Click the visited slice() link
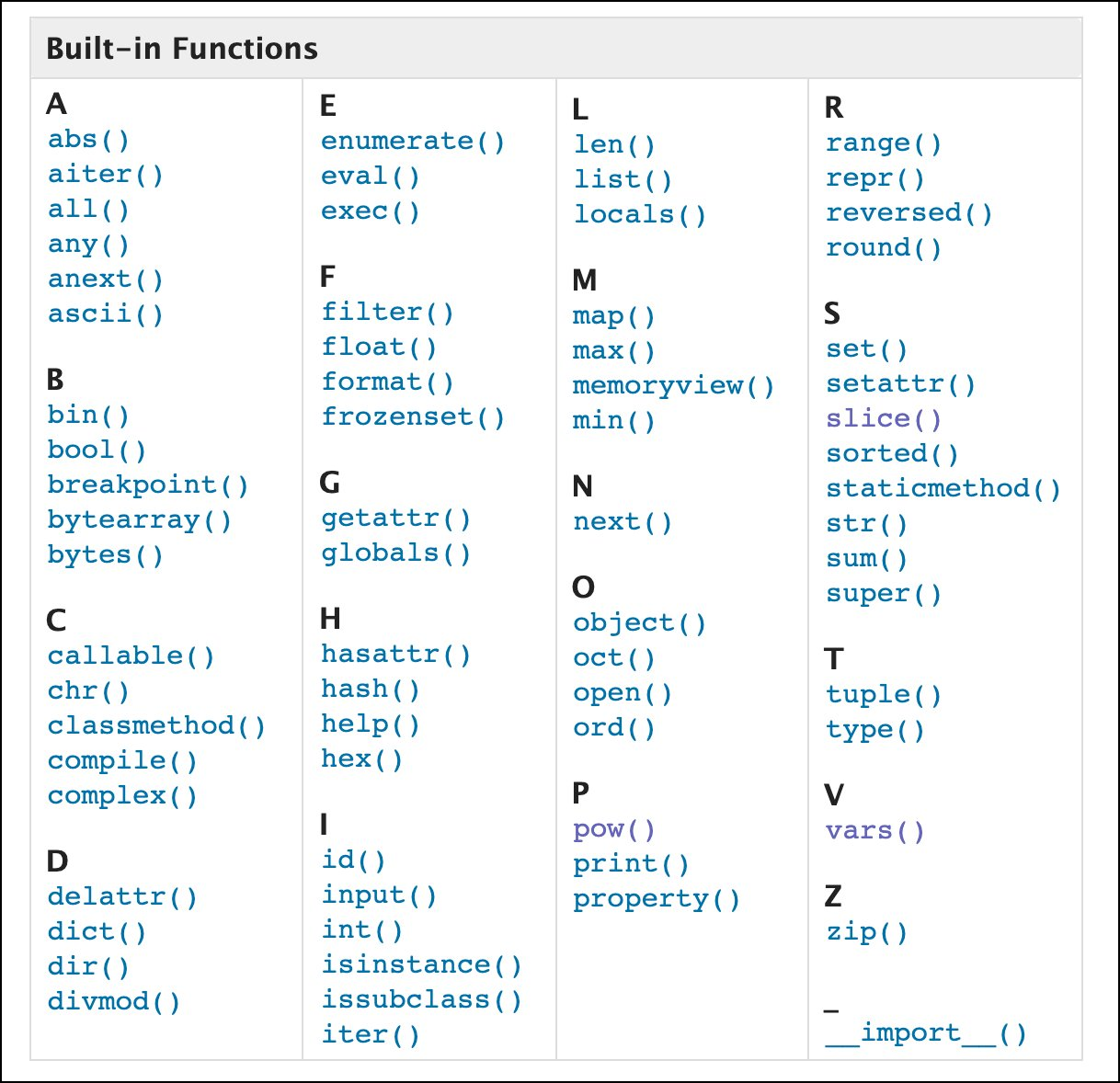Viewport: 1120px width, 1083px height. (x=884, y=419)
